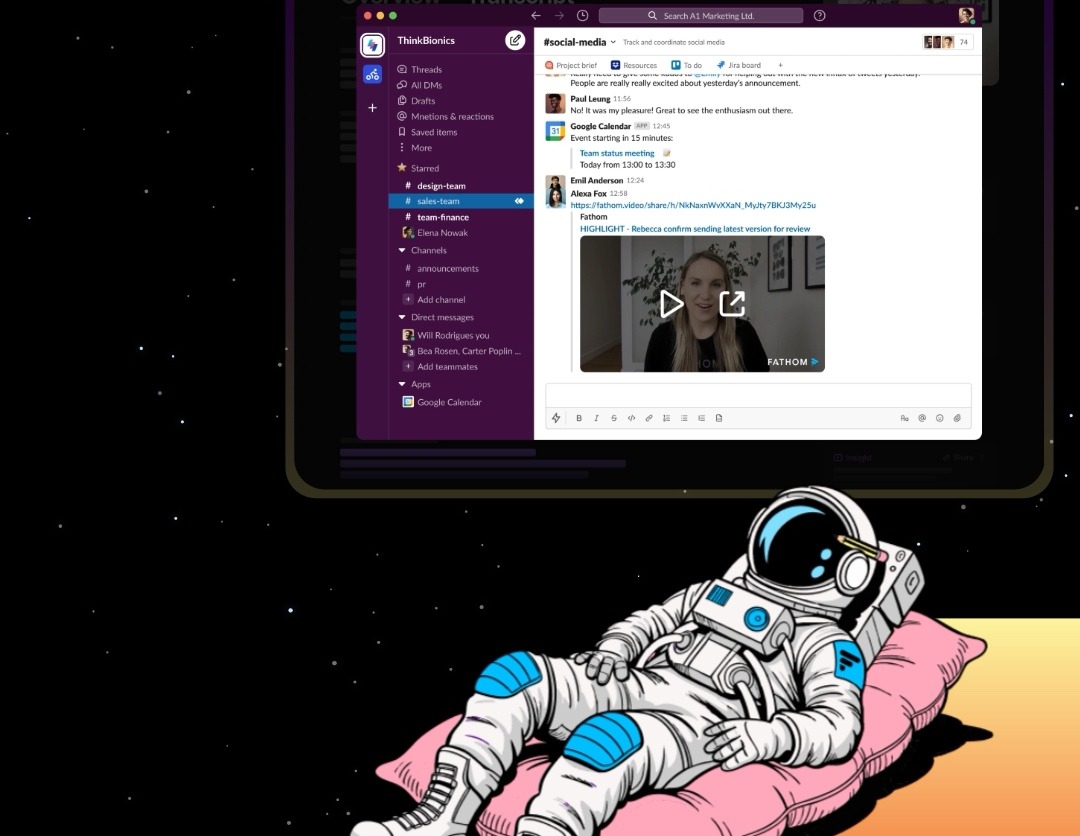
Task: Go back with the left arrow
Action: [x=536, y=15]
